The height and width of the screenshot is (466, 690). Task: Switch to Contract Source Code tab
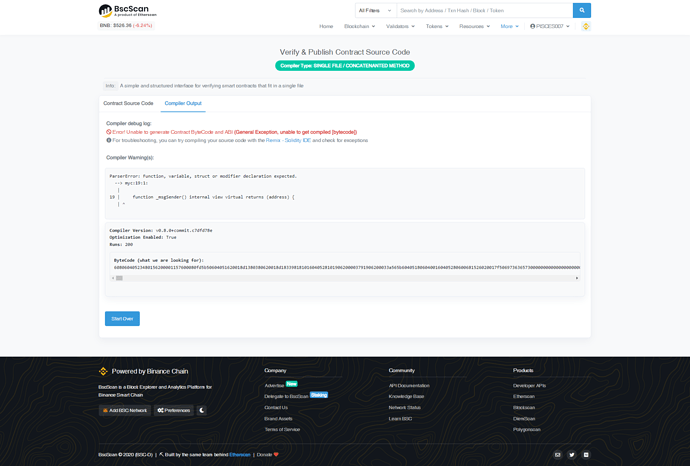tap(128, 103)
